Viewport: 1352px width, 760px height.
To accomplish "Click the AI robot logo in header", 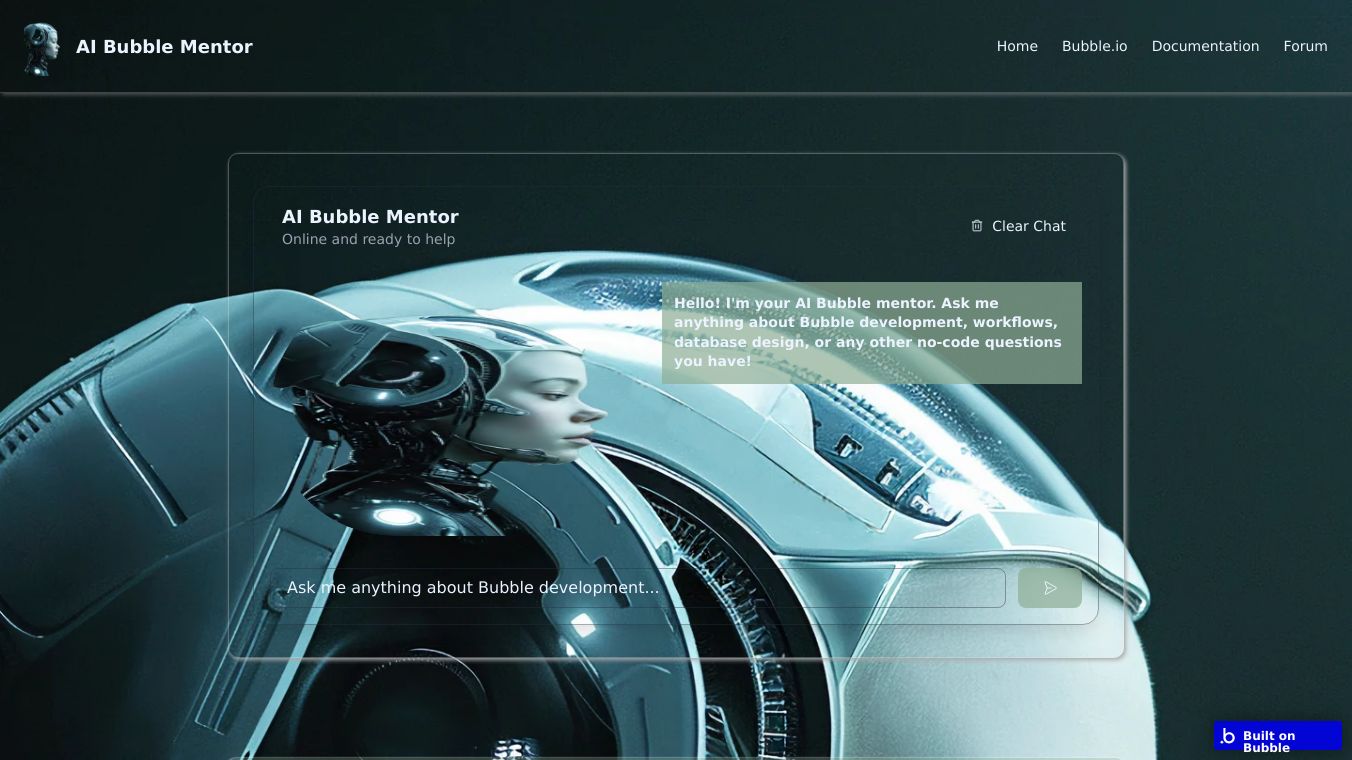I will (40, 48).
